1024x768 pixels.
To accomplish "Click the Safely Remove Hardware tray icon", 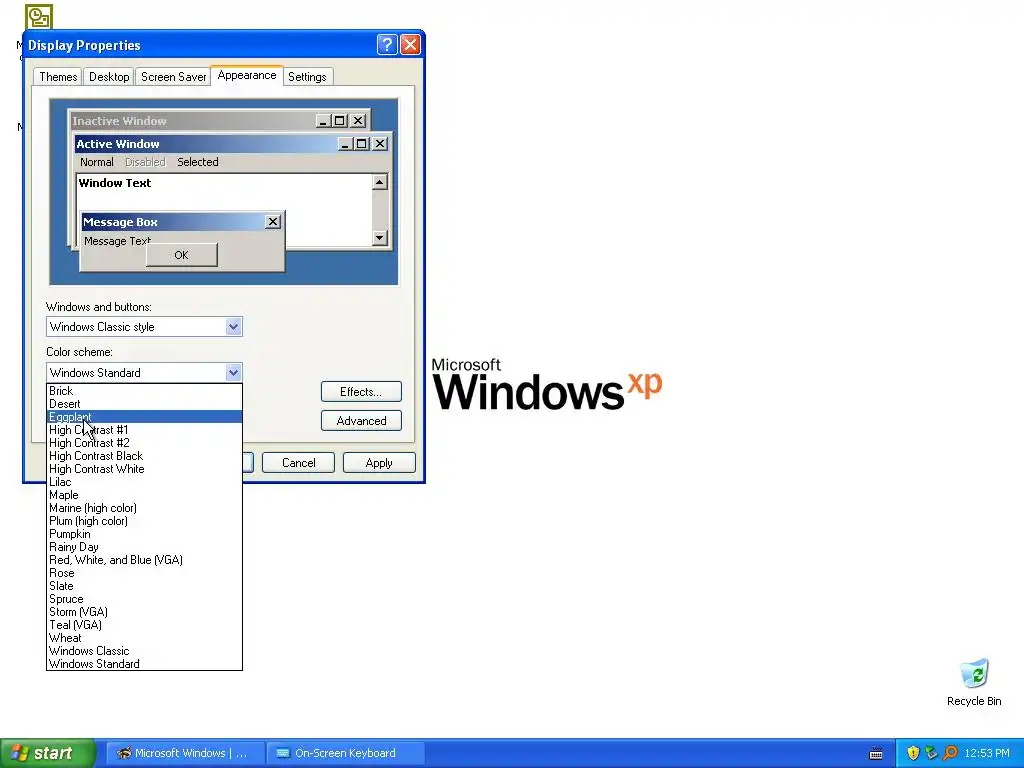I will [x=931, y=753].
